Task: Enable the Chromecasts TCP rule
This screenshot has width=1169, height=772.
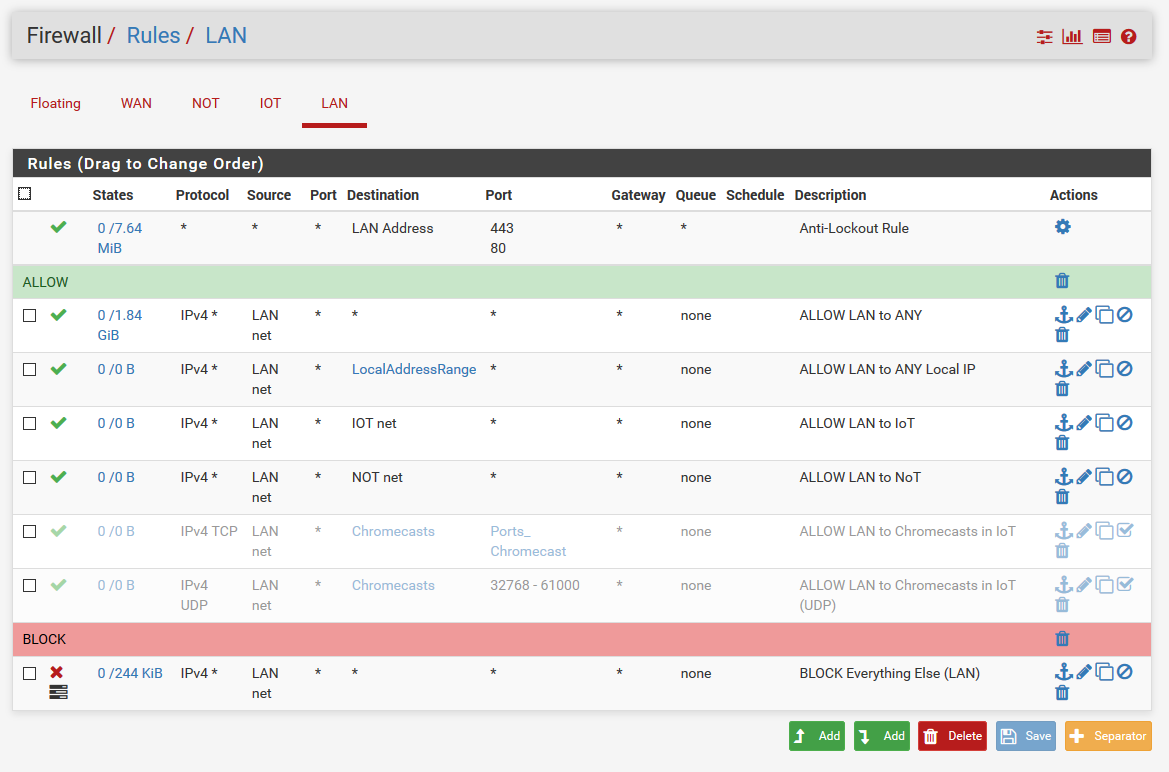Action: tap(1124, 531)
